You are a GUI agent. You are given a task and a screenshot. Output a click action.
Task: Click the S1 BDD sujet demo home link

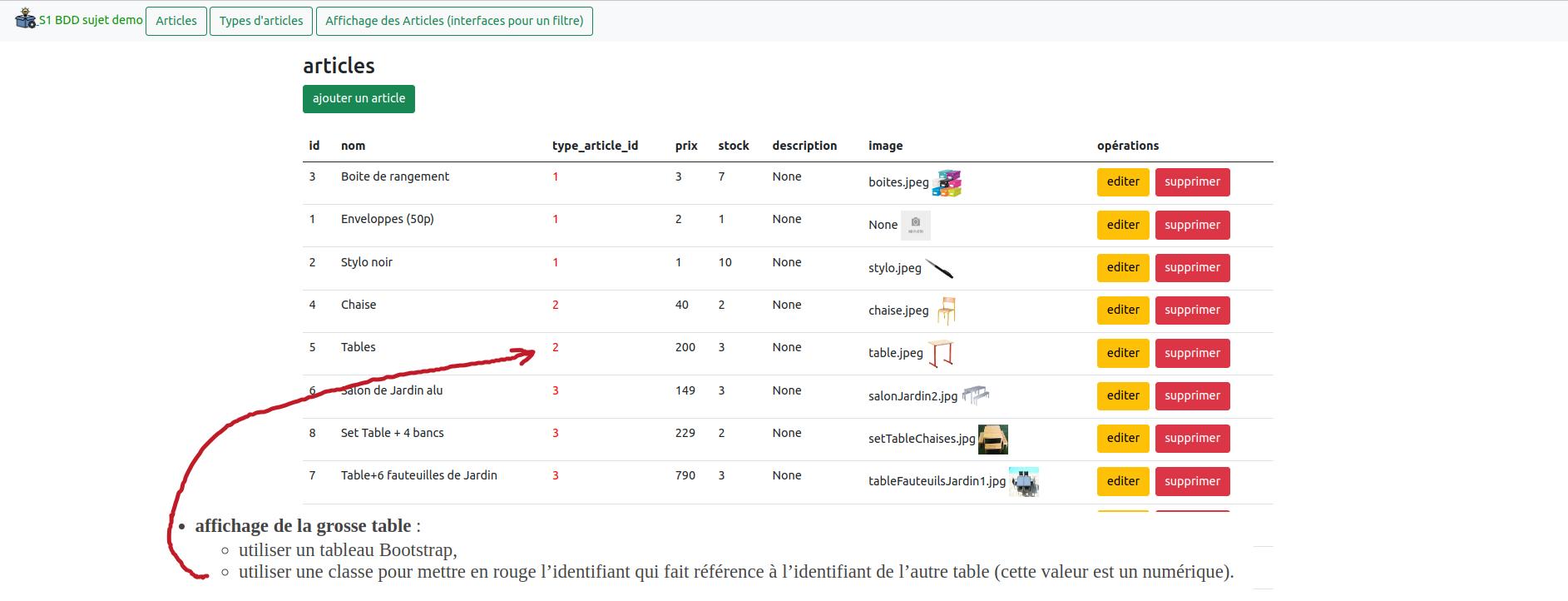tap(91, 20)
